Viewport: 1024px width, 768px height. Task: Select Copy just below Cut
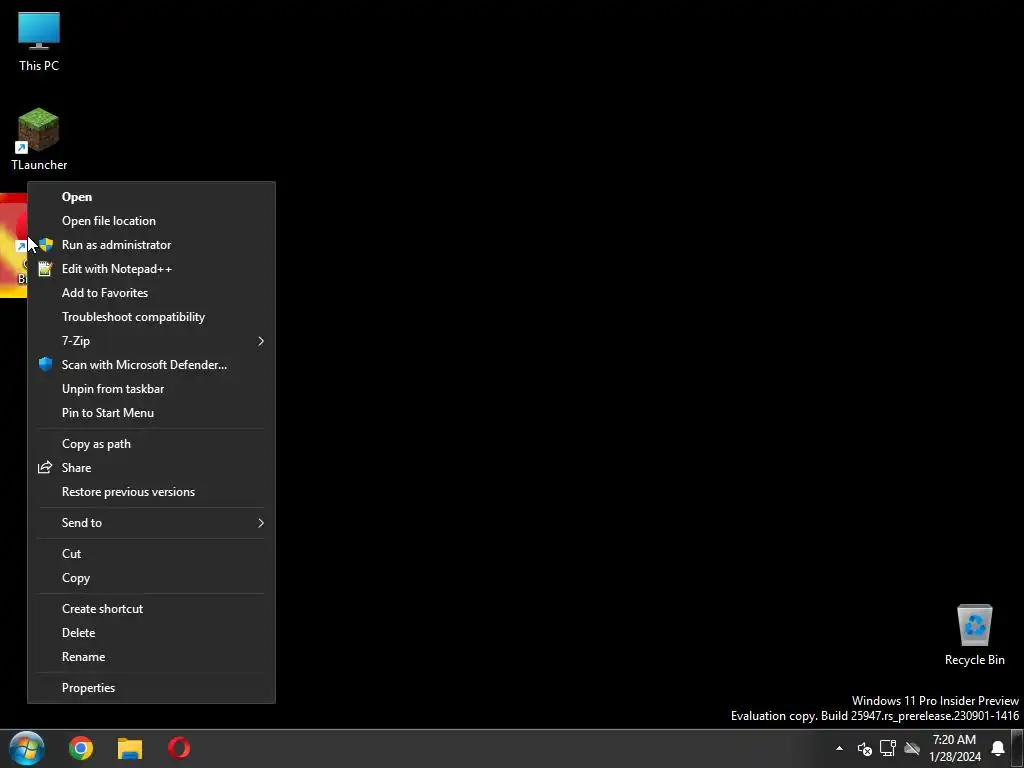(x=151, y=578)
